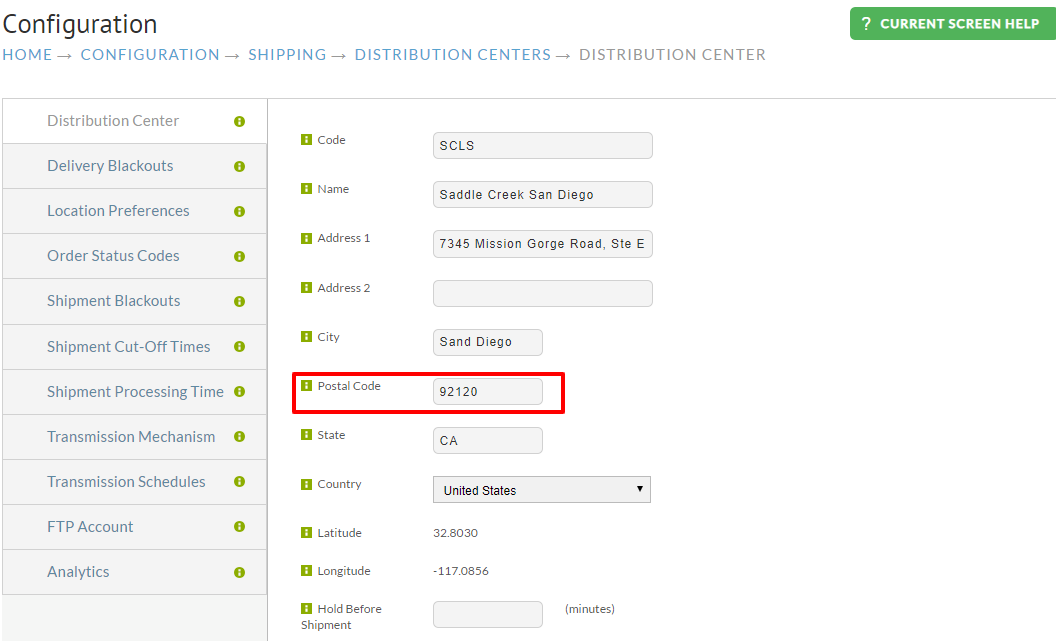This screenshot has height=641, width=1056.
Task: Click info icon beside Delivery Blackouts tab
Action: (239, 166)
